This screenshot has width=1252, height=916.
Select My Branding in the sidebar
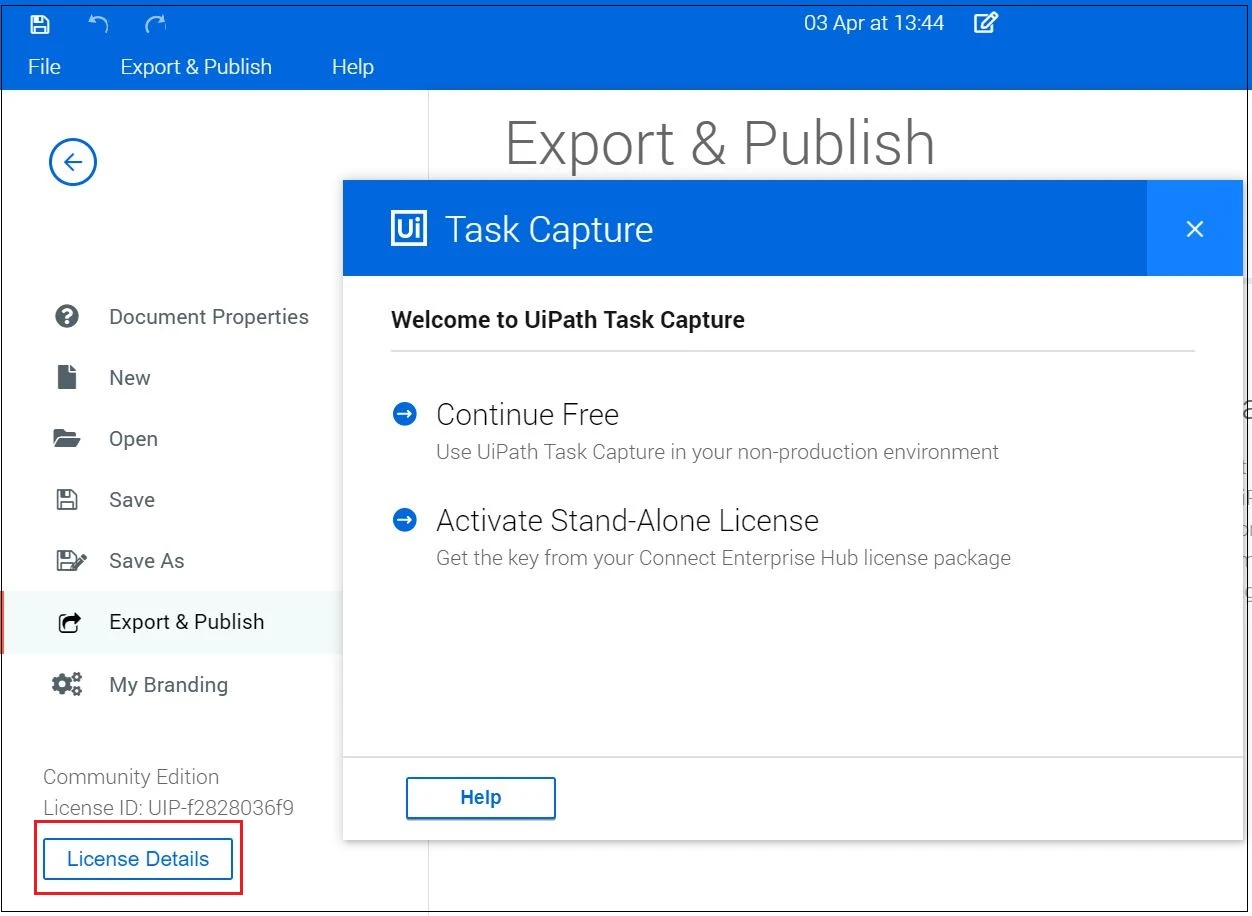(171, 685)
